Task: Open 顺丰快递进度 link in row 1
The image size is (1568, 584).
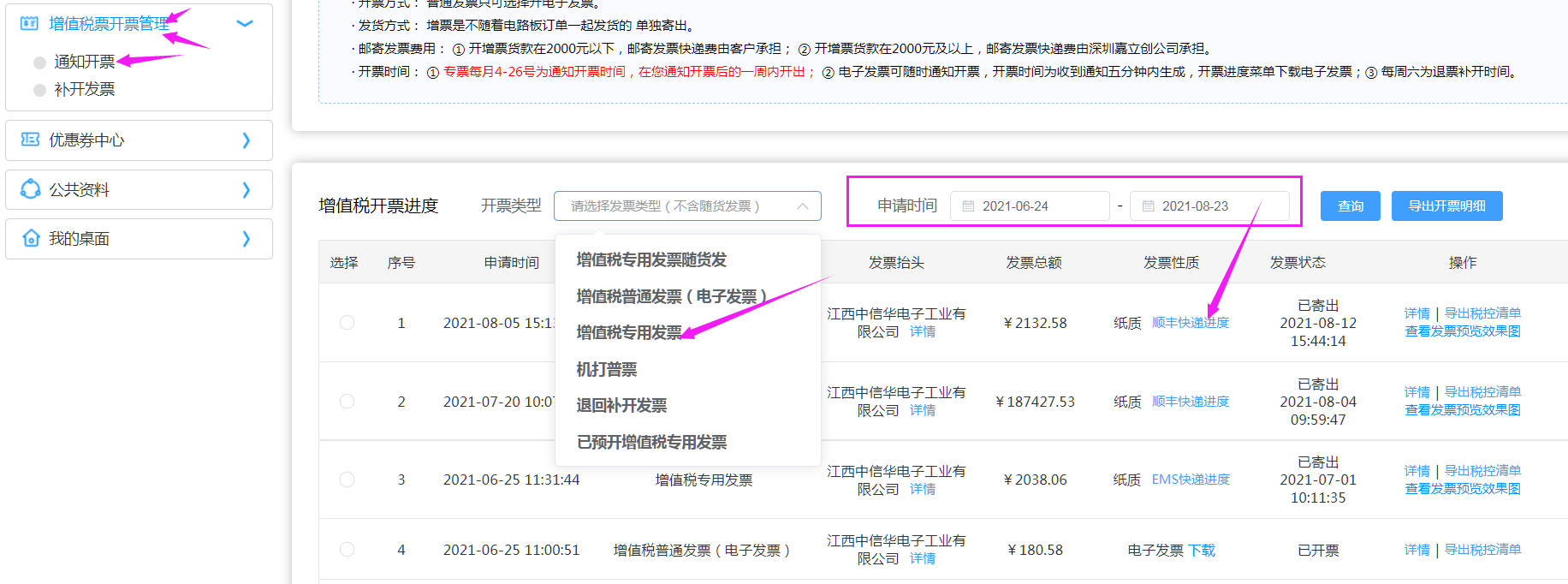Action: 1190,323
